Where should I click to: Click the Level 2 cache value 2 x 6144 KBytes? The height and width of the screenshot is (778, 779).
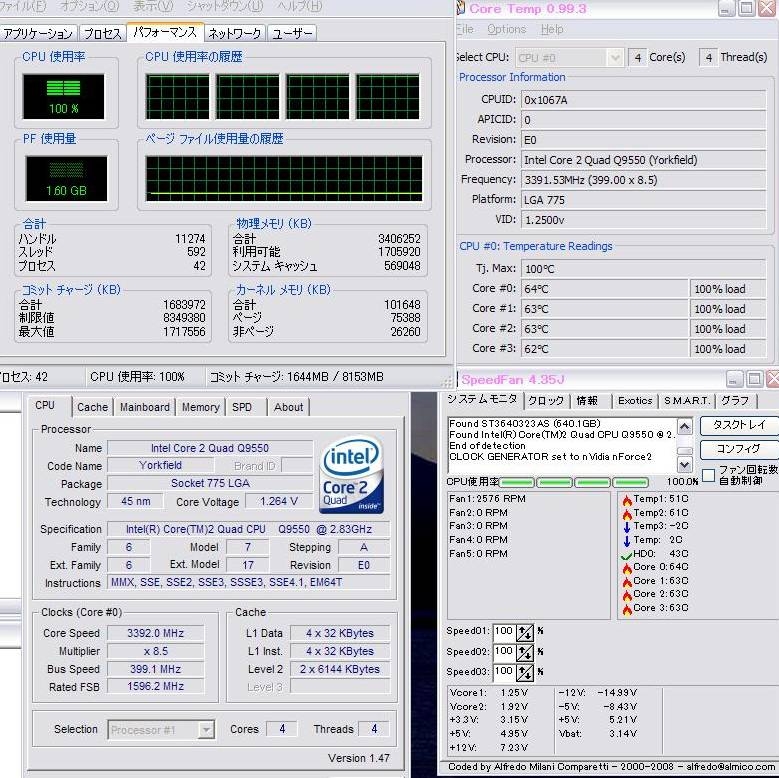pyautogui.click(x=340, y=670)
